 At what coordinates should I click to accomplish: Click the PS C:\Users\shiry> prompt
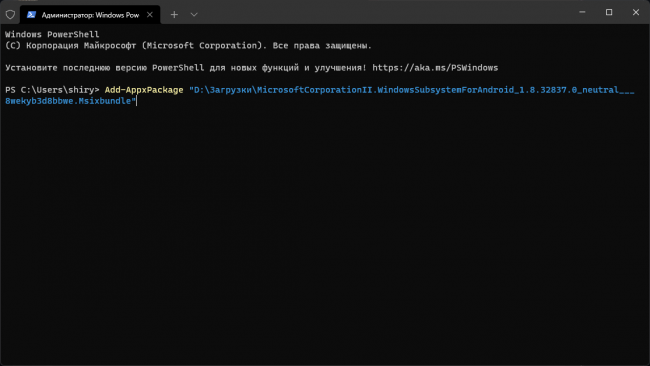click(52, 90)
